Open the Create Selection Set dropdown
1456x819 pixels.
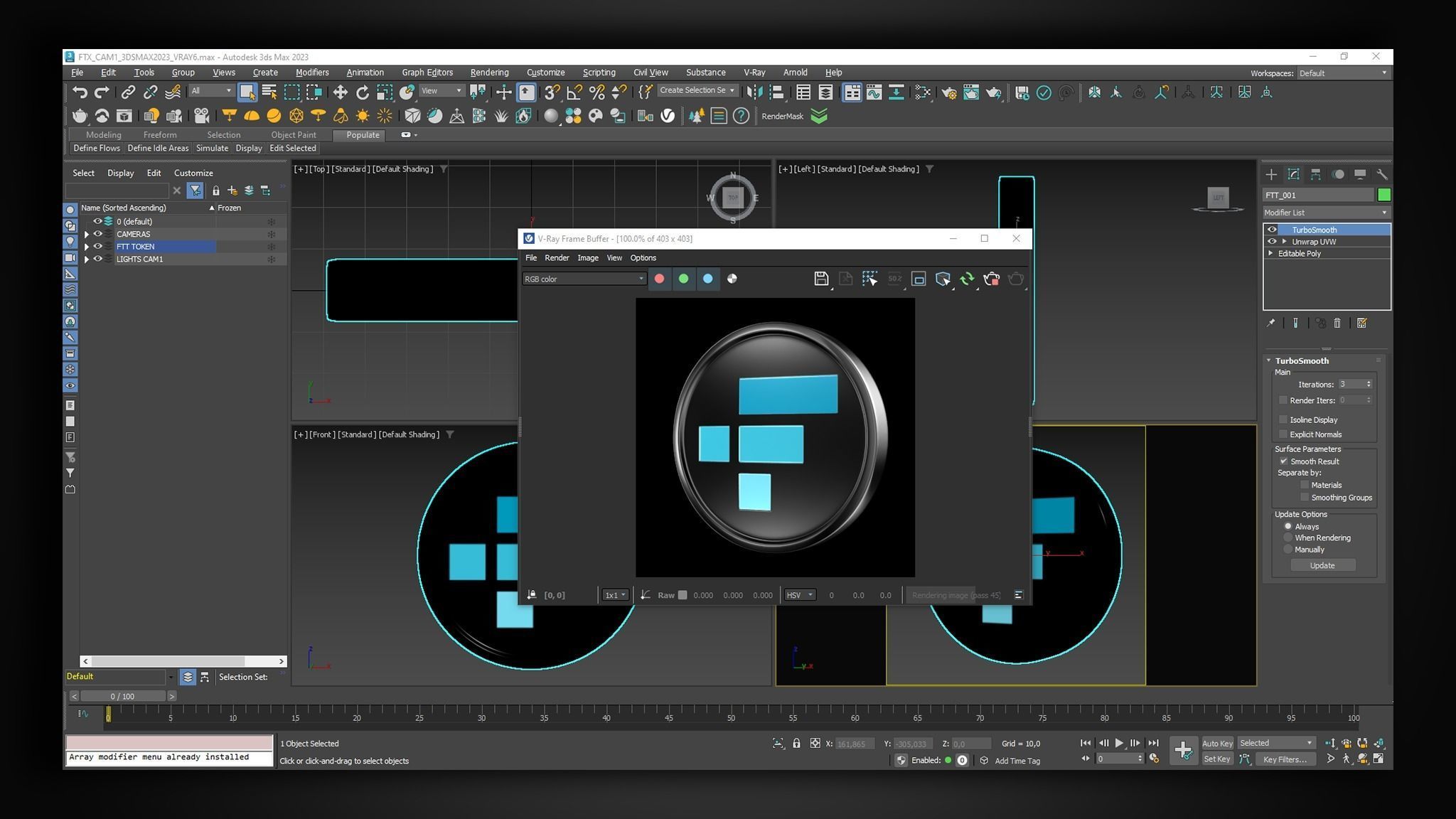[697, 90]
